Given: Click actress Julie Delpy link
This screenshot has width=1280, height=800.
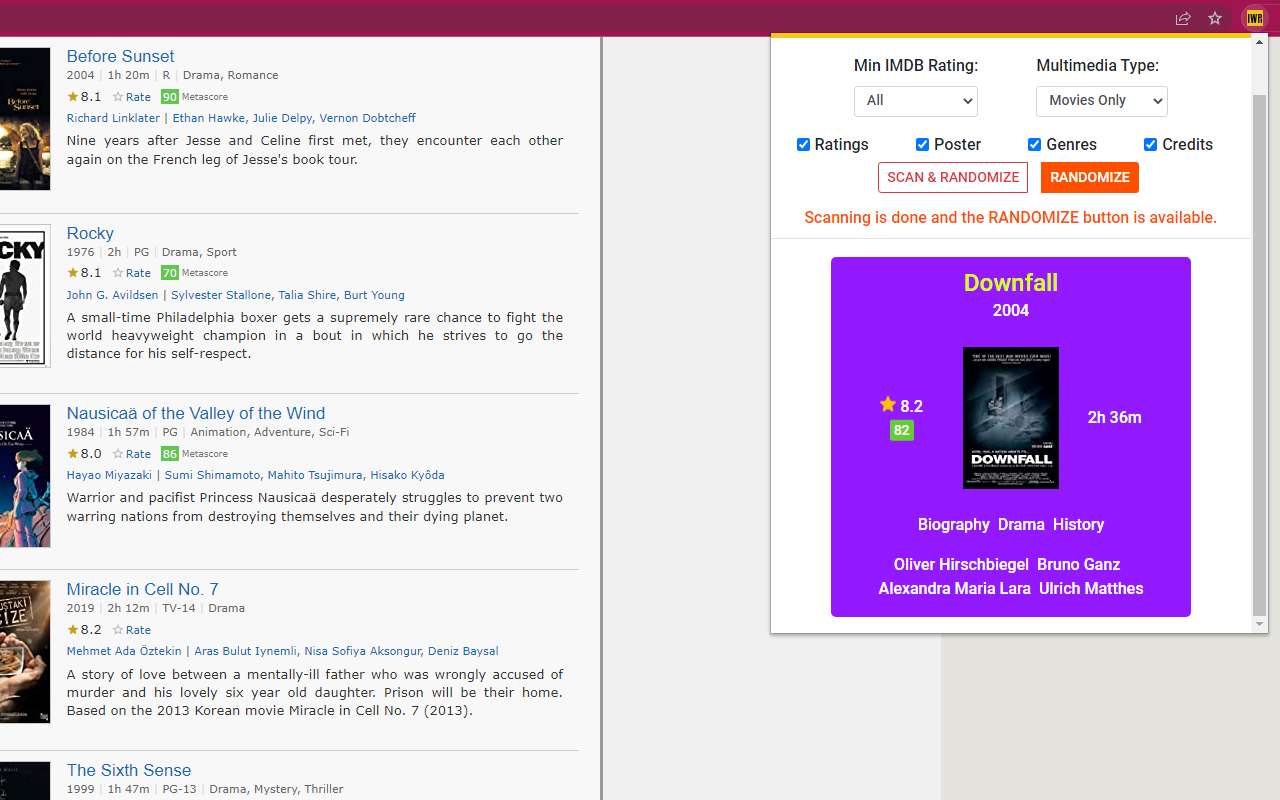Looking at the screenshot, I should [x=282, y=118].
